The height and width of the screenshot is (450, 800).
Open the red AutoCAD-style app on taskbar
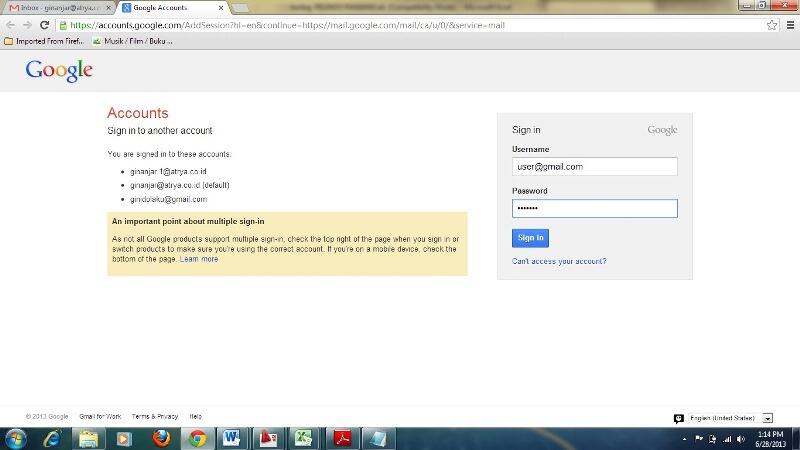[268, 439]
